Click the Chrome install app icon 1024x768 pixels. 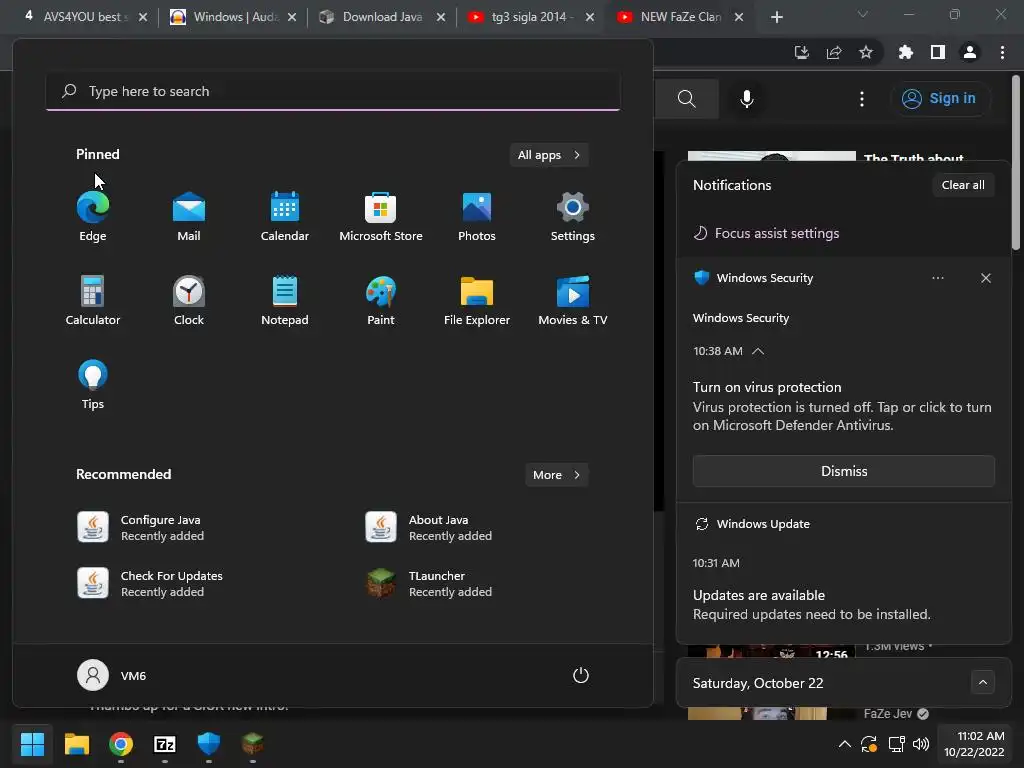(x=801, y=52)
